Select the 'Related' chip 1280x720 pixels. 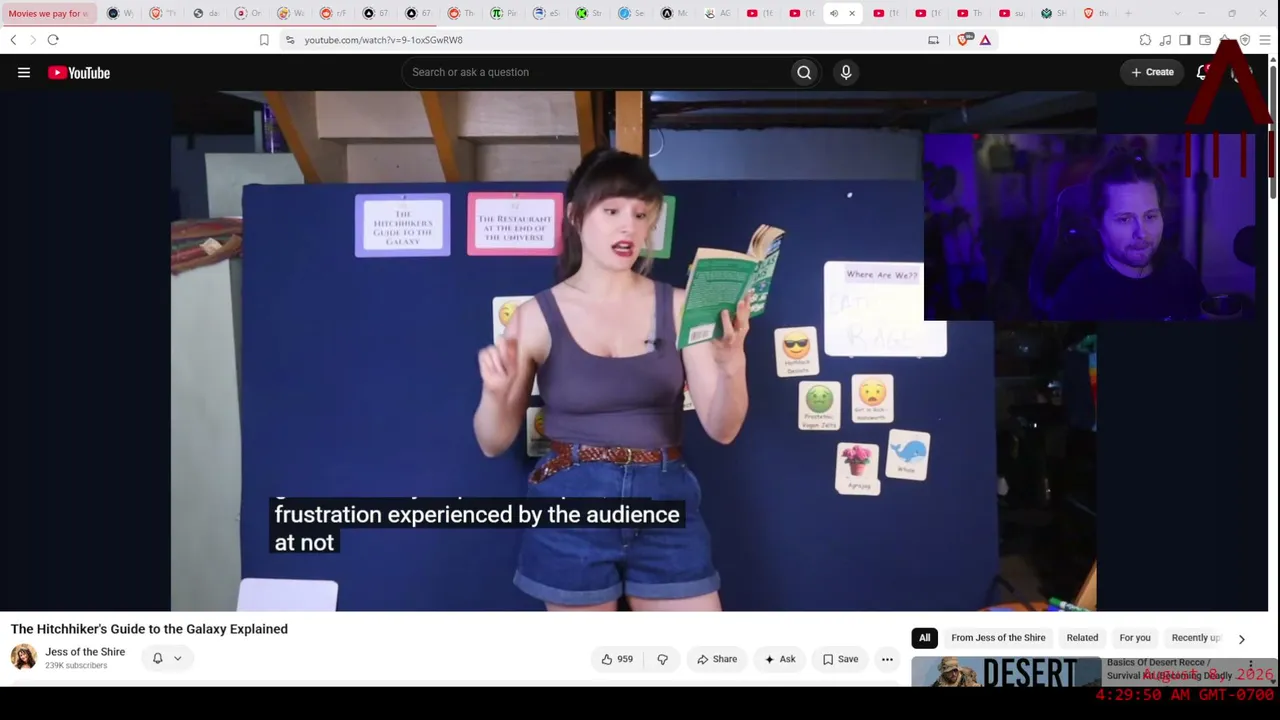pyautogui.click(x=1082, y=638)
